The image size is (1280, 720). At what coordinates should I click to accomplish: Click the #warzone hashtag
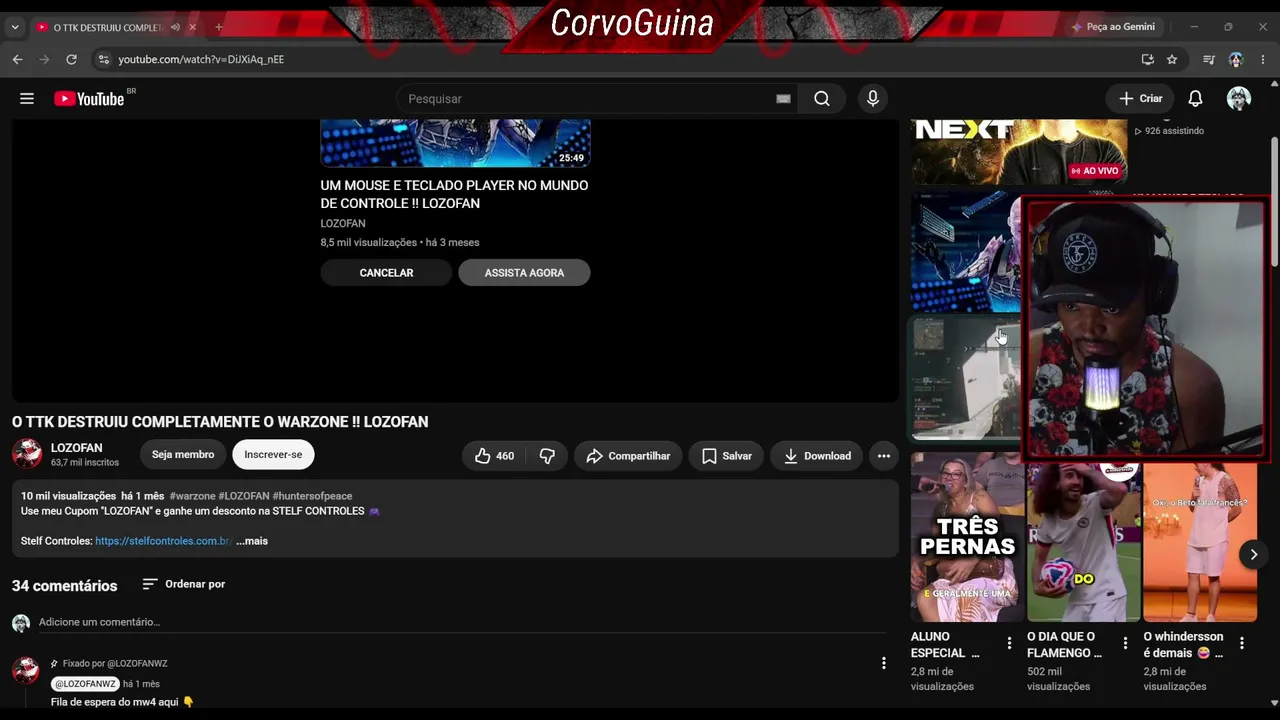coord(192,496)
